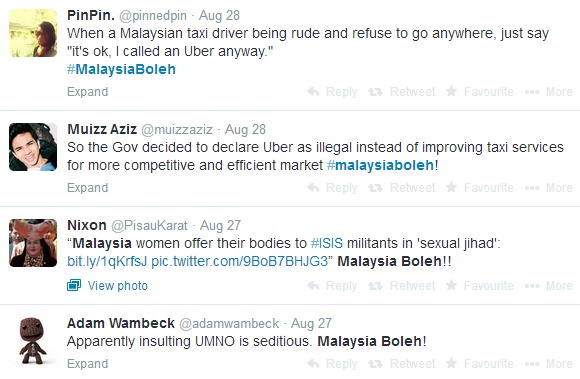
Task: Open pic.twitter.com/9BoB7BHJG3 picture link
Action: point(240,261)
